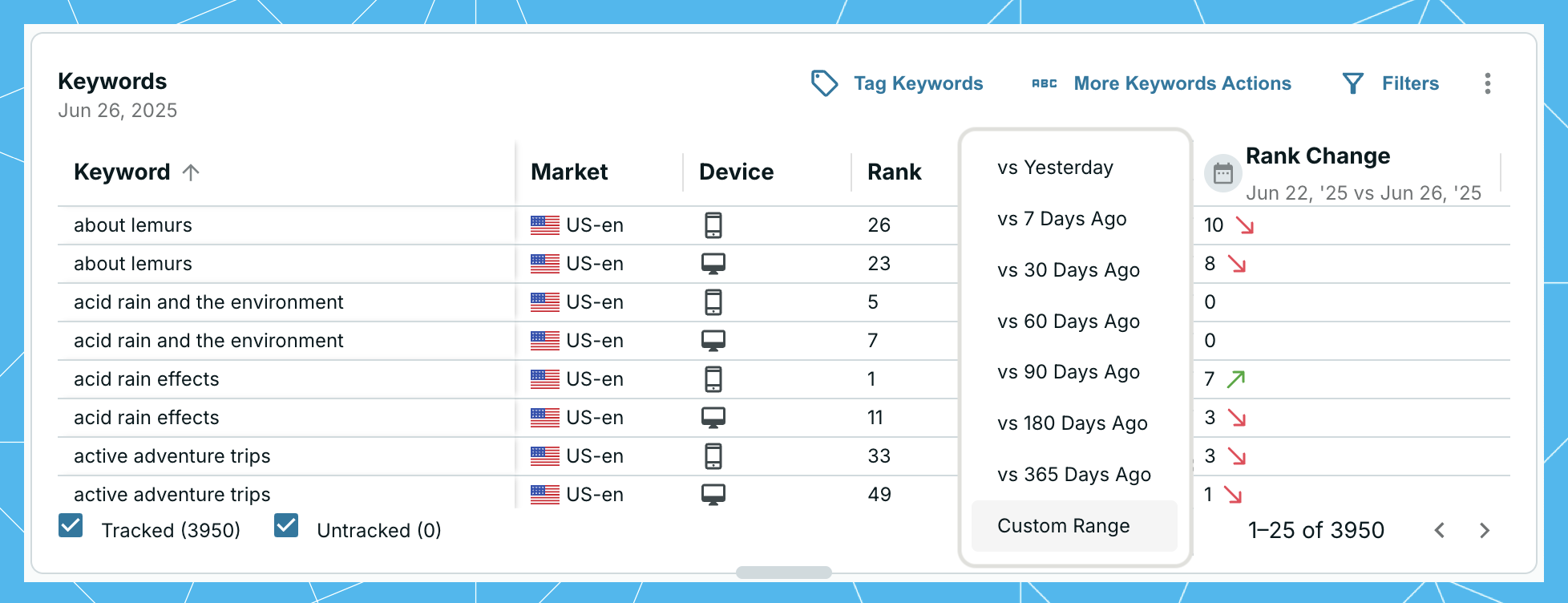Choose vs 30 Days Ago option
Viewport: 1568px width, 603px height.
tap(1068, 270)
